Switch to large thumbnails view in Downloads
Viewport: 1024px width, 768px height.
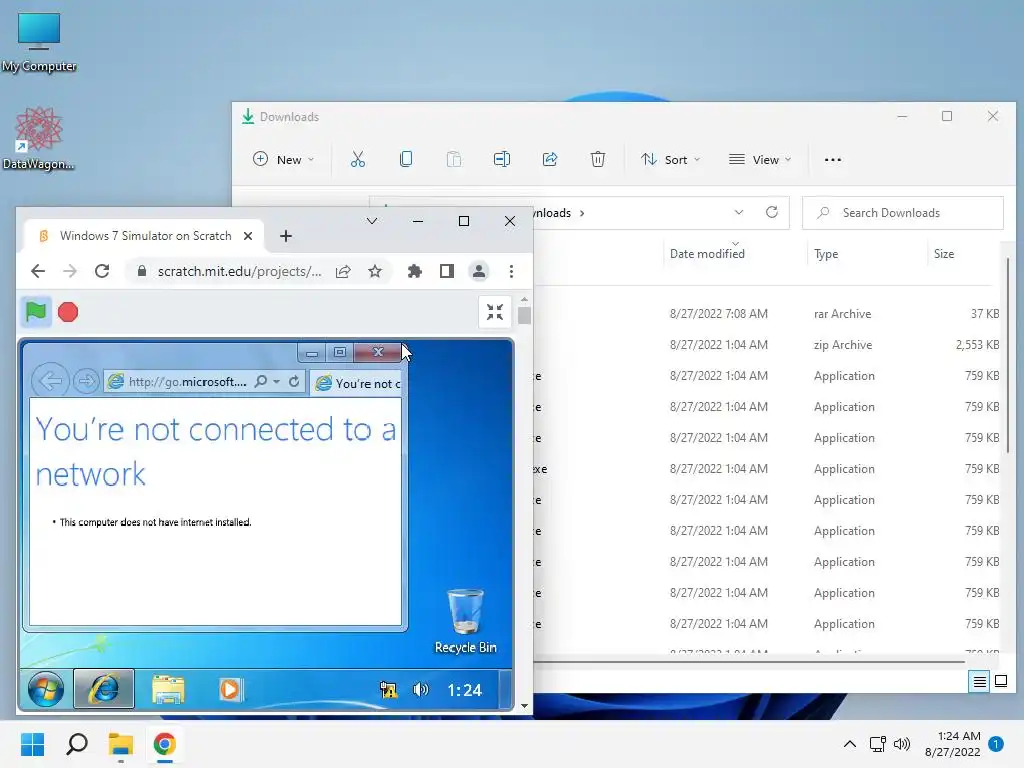point(1000,682)
